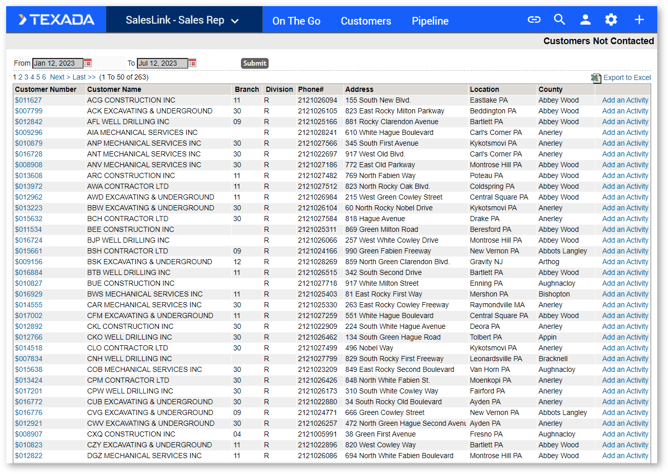The image size is (668, 474).
Task: Switch to the On The Go tab
Action: (296, 21)
